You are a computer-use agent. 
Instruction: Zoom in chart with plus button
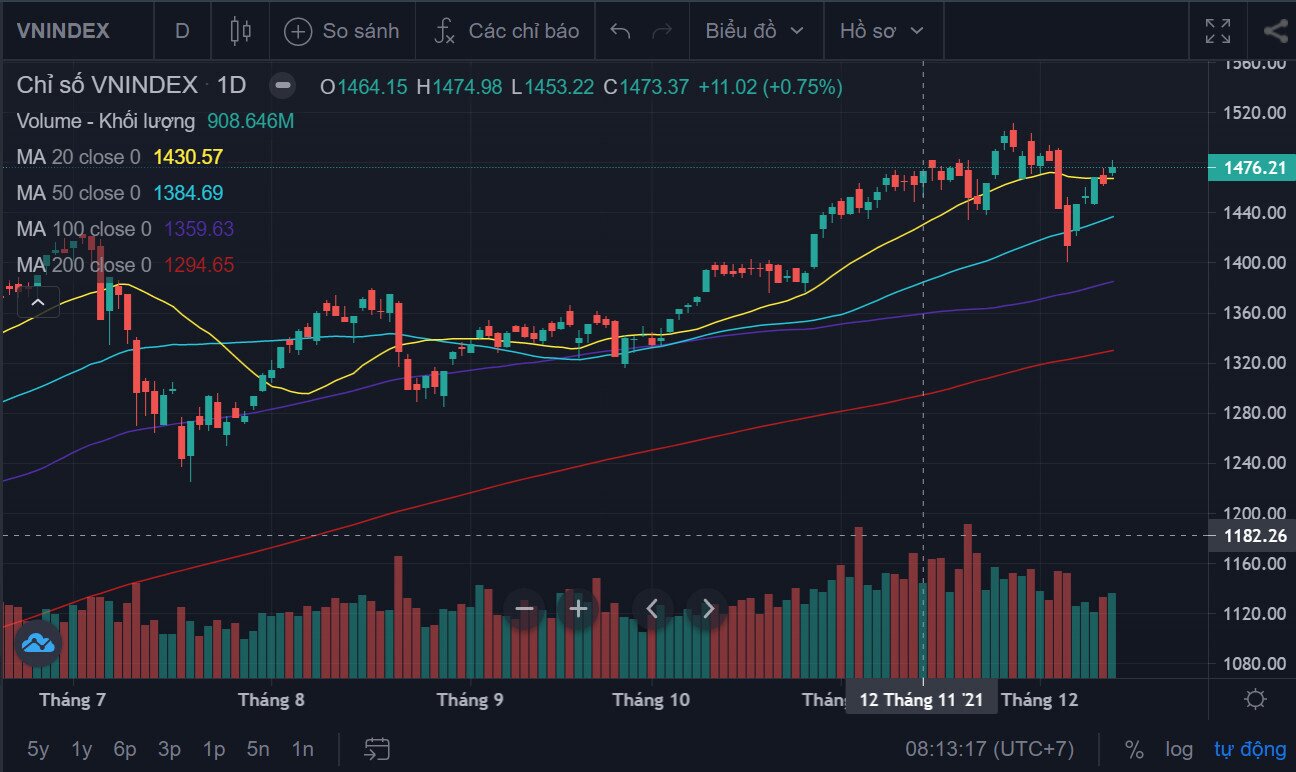pos(578,607)
